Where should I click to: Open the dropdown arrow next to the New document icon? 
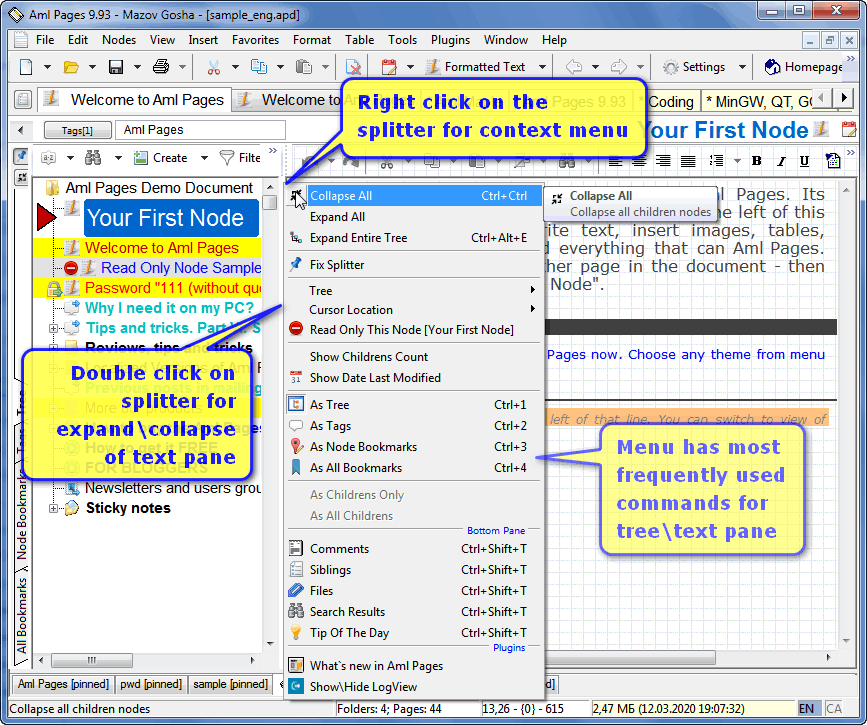coord(48,67)
